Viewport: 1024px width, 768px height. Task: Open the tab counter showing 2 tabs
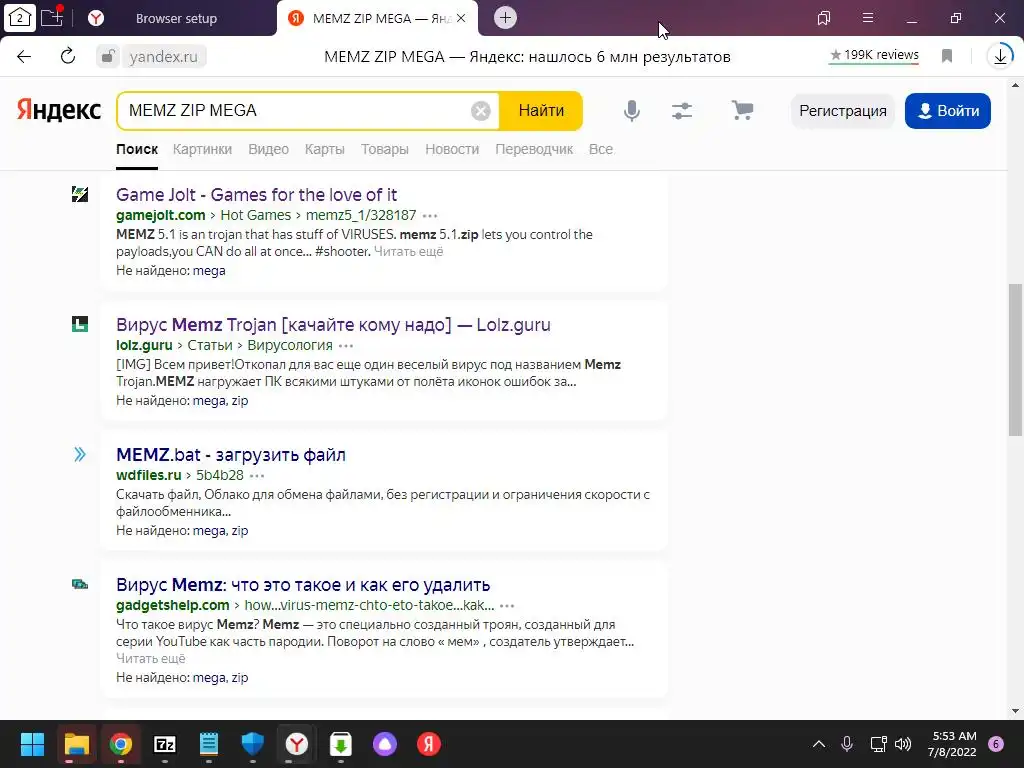coord(20,18)
